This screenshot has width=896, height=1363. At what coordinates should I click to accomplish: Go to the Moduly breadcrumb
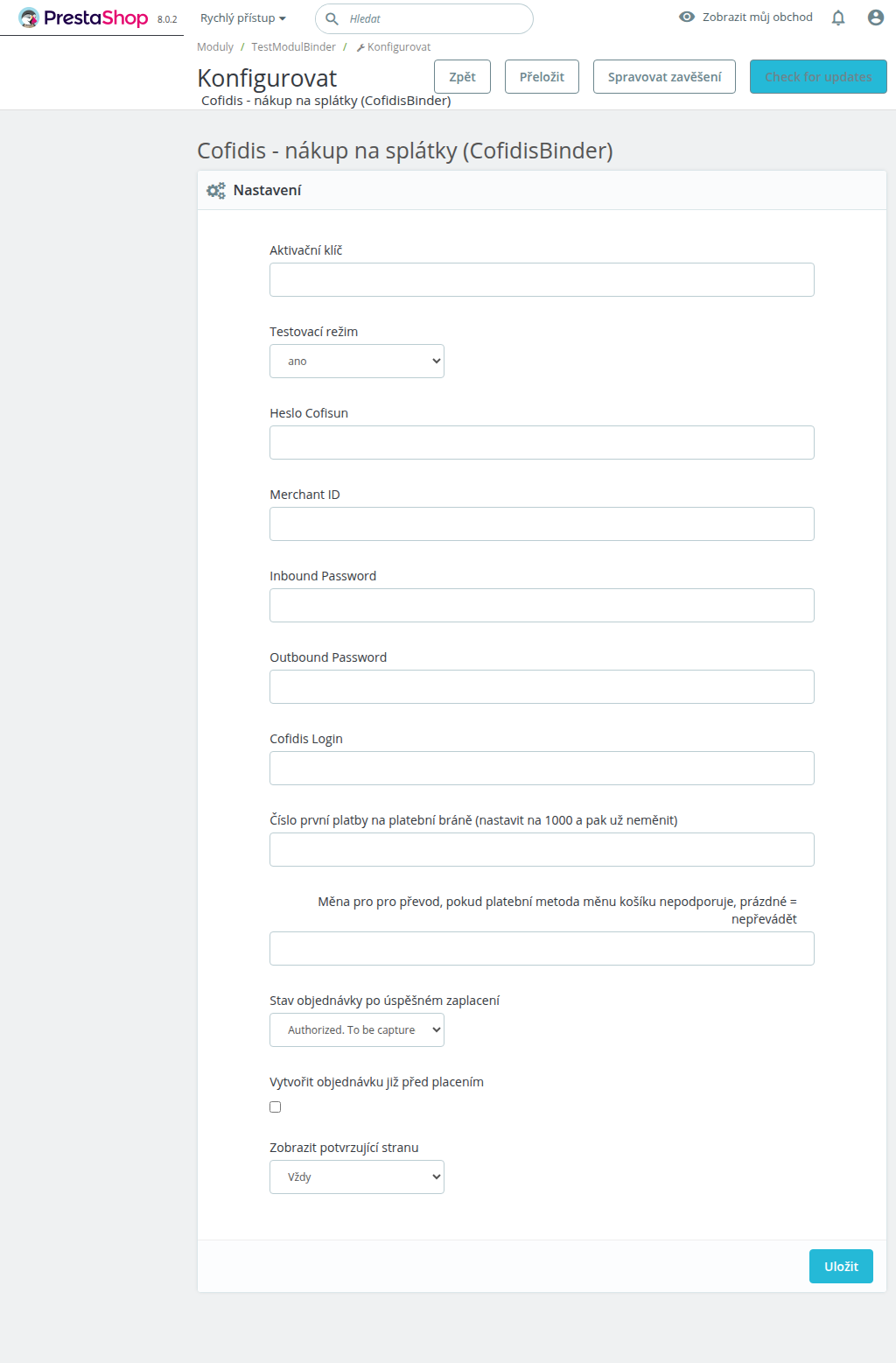click(215, 47)
